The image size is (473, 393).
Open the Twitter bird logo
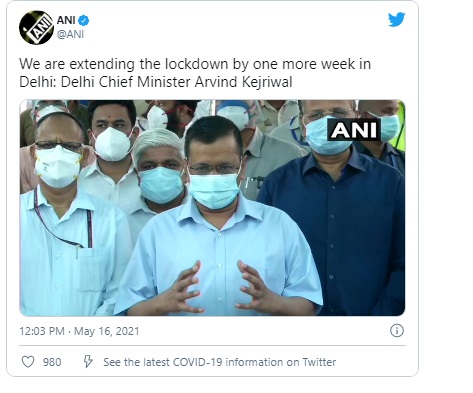point(397,20)
